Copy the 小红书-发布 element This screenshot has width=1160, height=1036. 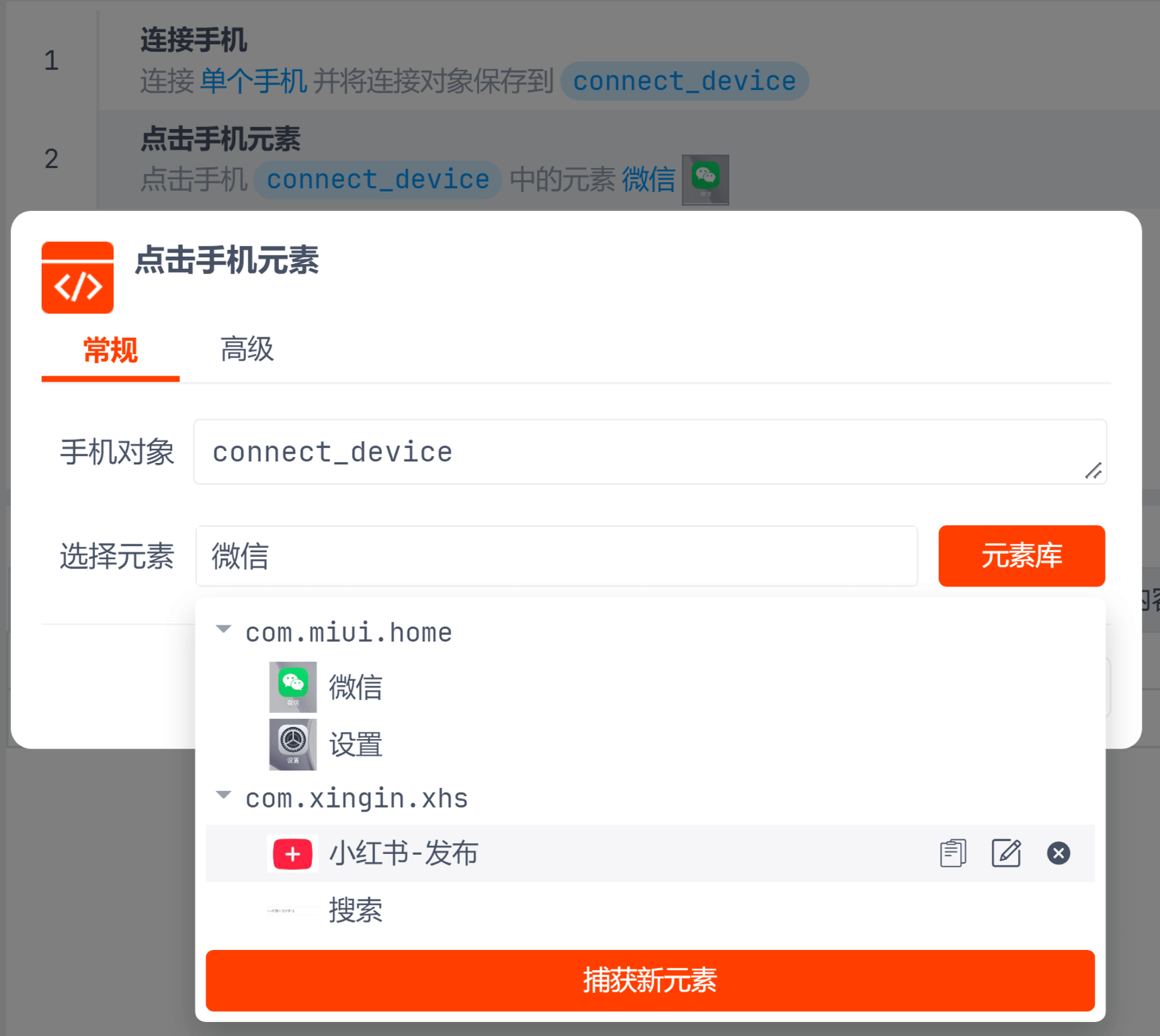pyautogui.click(x=952, y=853)
